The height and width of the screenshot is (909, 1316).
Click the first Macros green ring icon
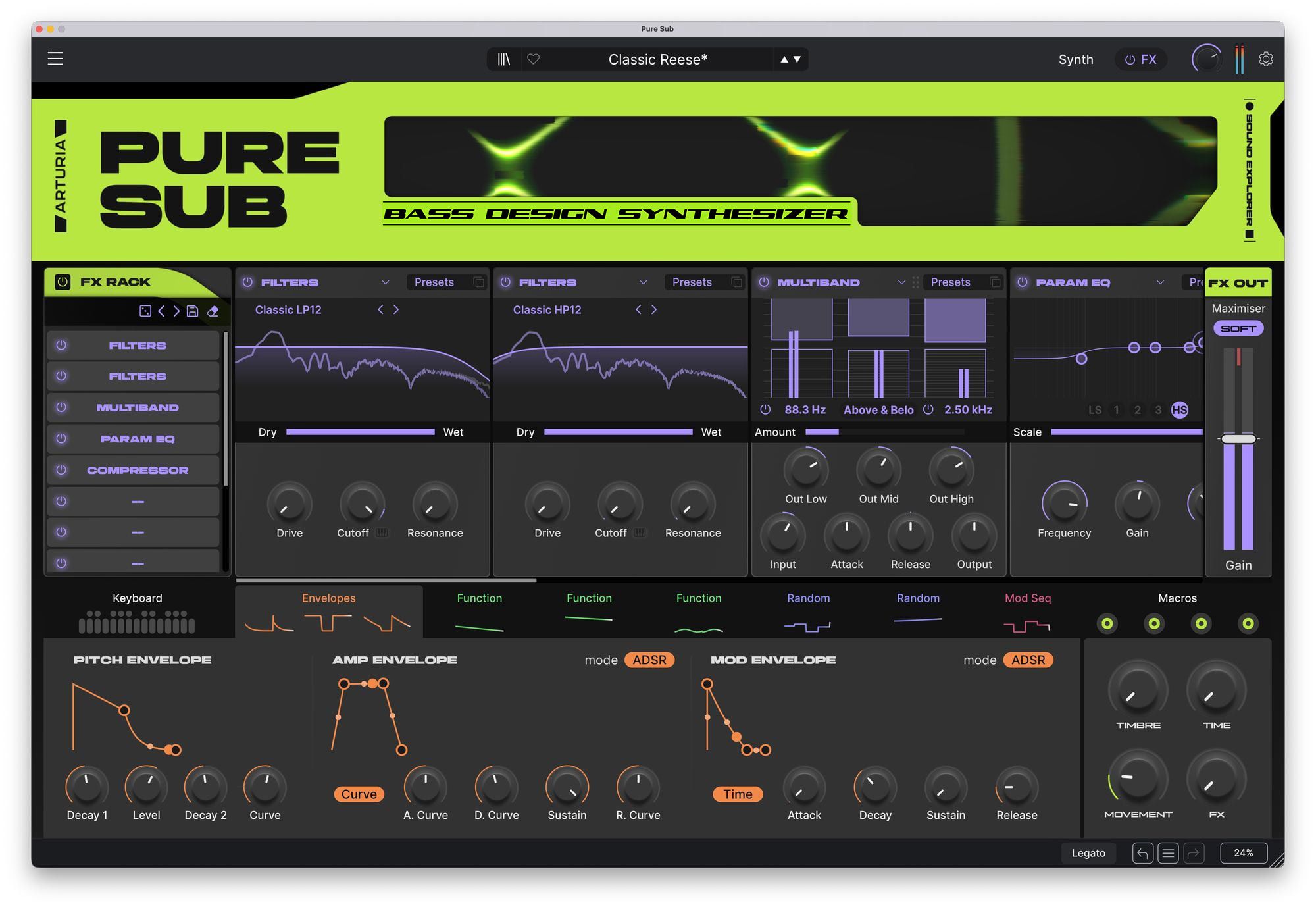[1107, 623]
